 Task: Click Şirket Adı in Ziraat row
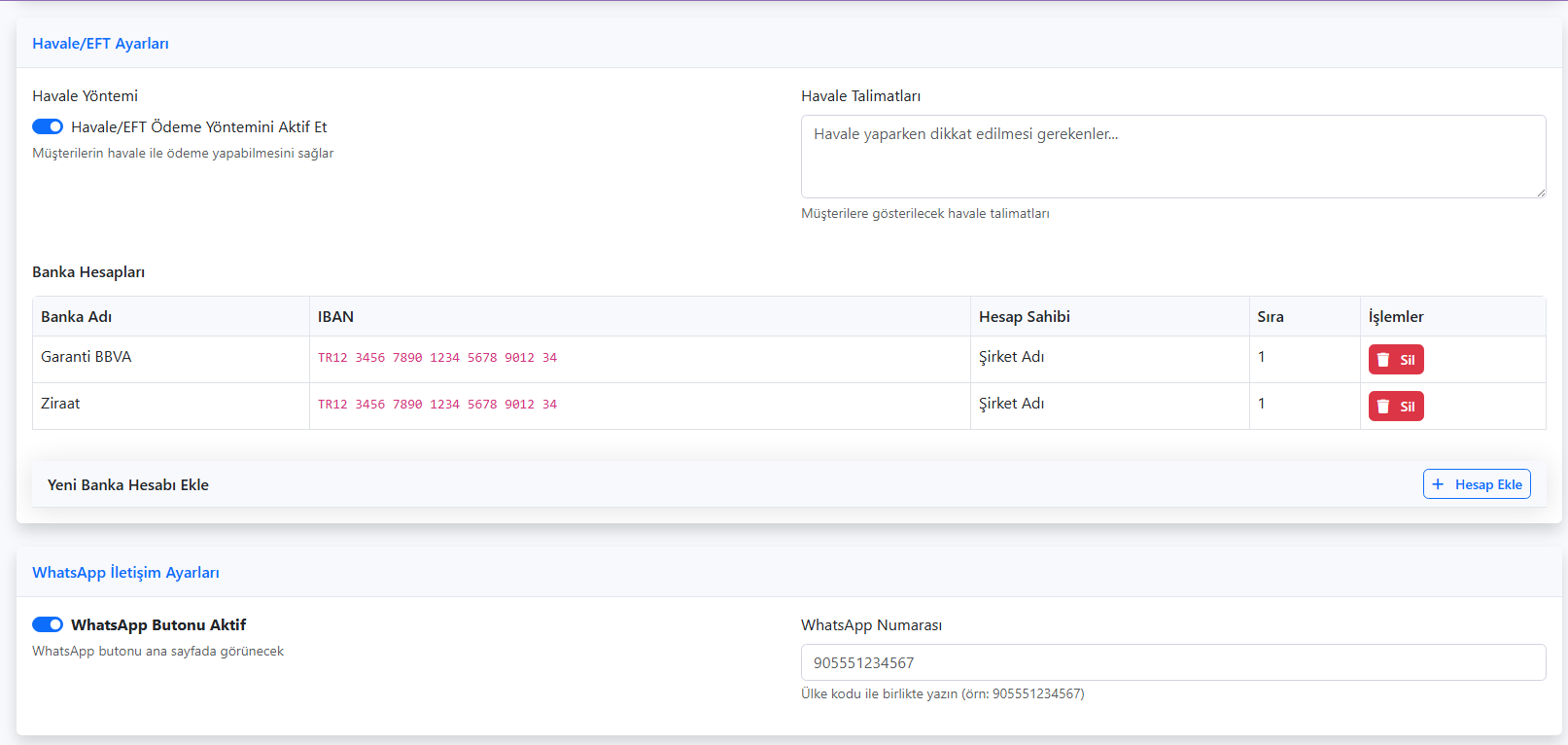pos(1011,404)
